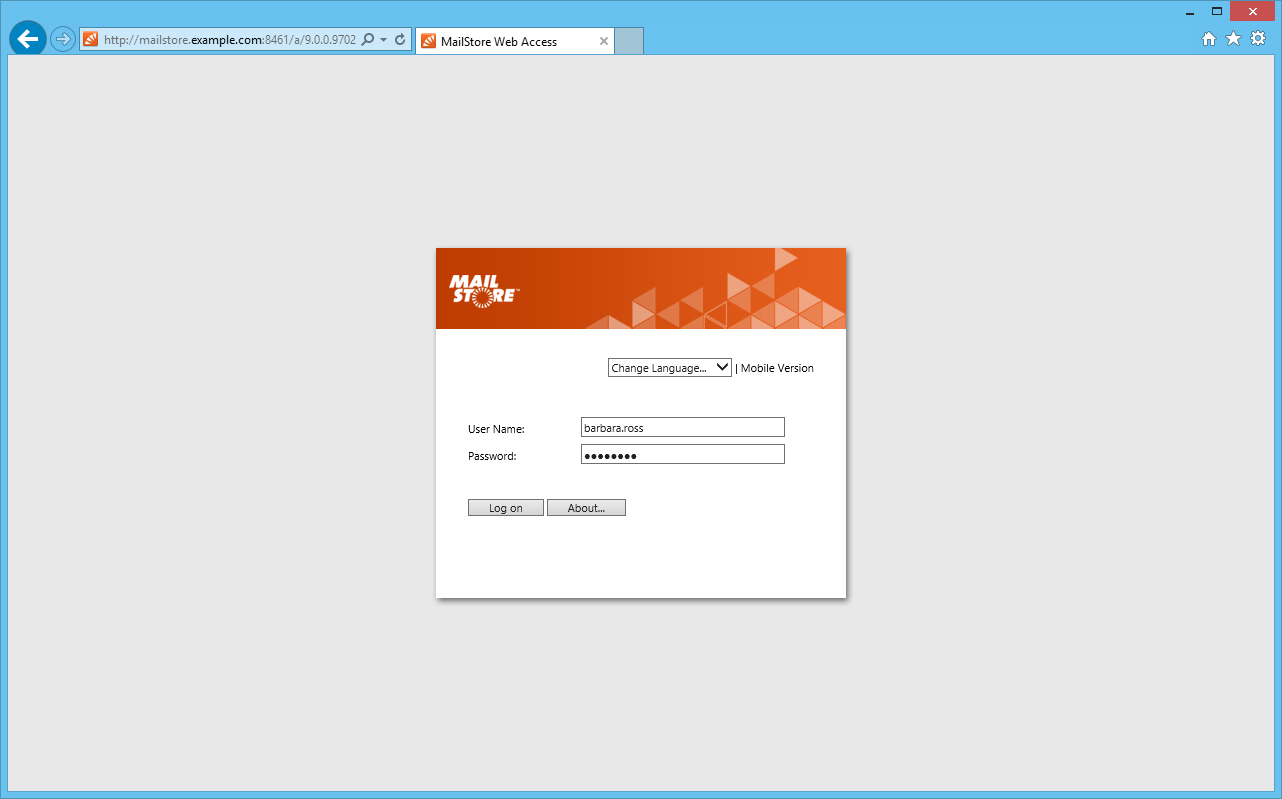Open Favorites using the star icon
The image size is (1282, 799).
pyautogui.click(x=1233, y=39)
